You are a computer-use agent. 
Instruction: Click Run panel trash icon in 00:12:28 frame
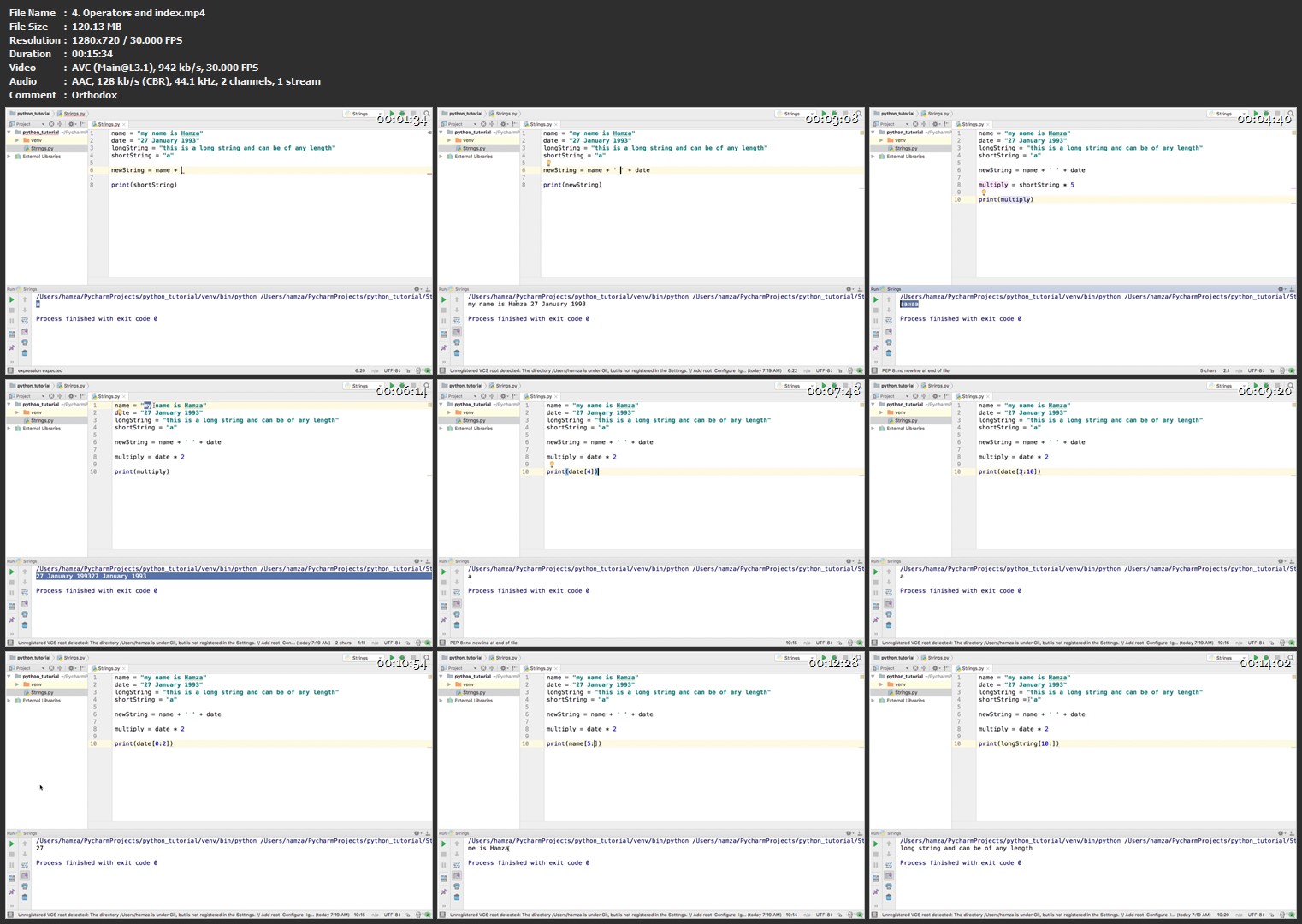pos(457,897)
